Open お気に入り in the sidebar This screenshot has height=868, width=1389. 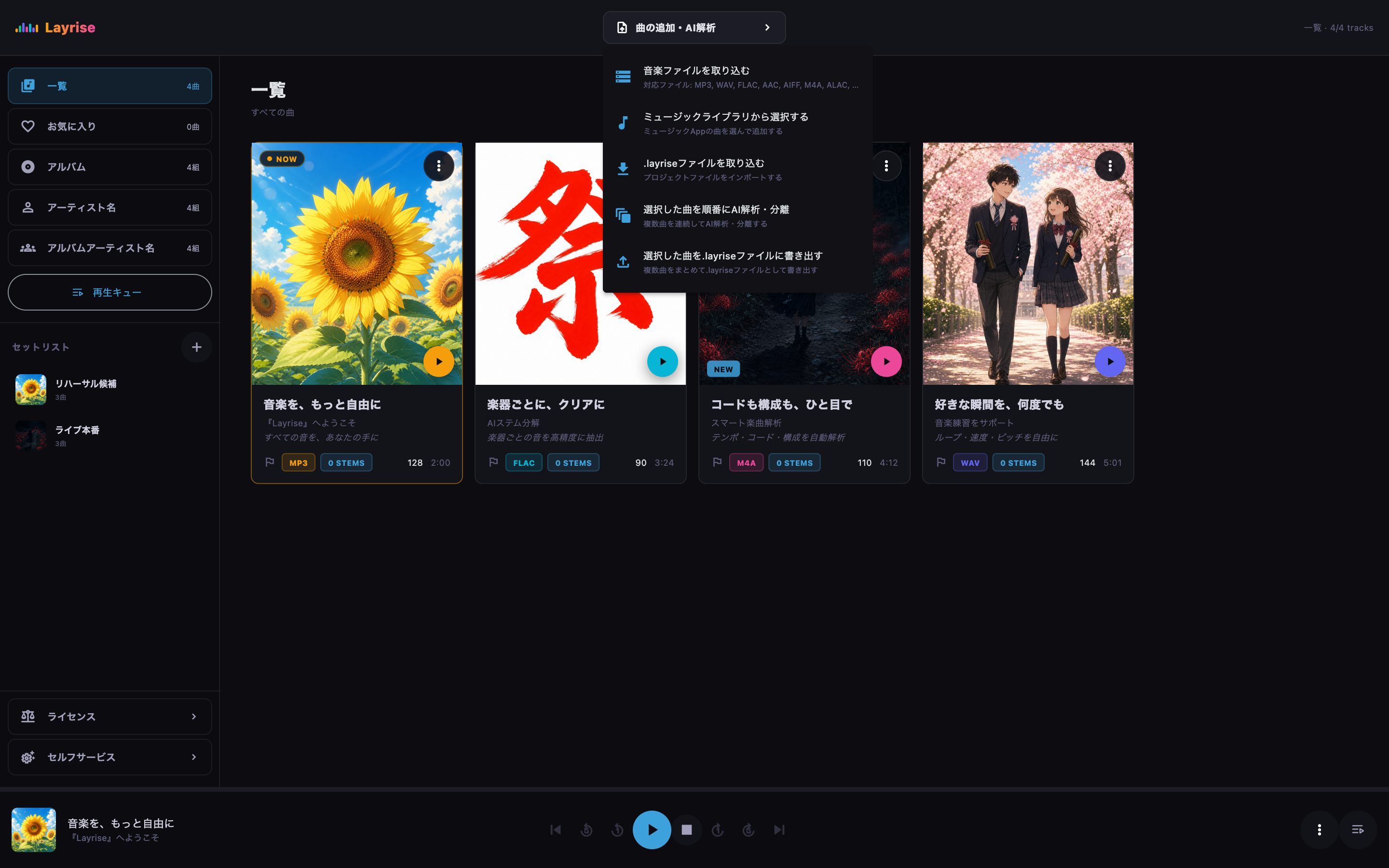coord(109,126)
